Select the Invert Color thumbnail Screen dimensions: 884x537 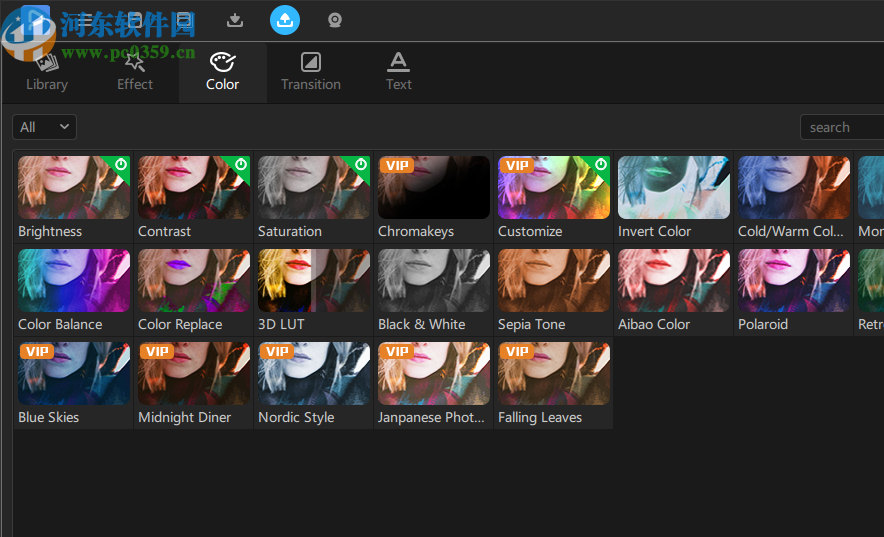[x=674, y=187]
